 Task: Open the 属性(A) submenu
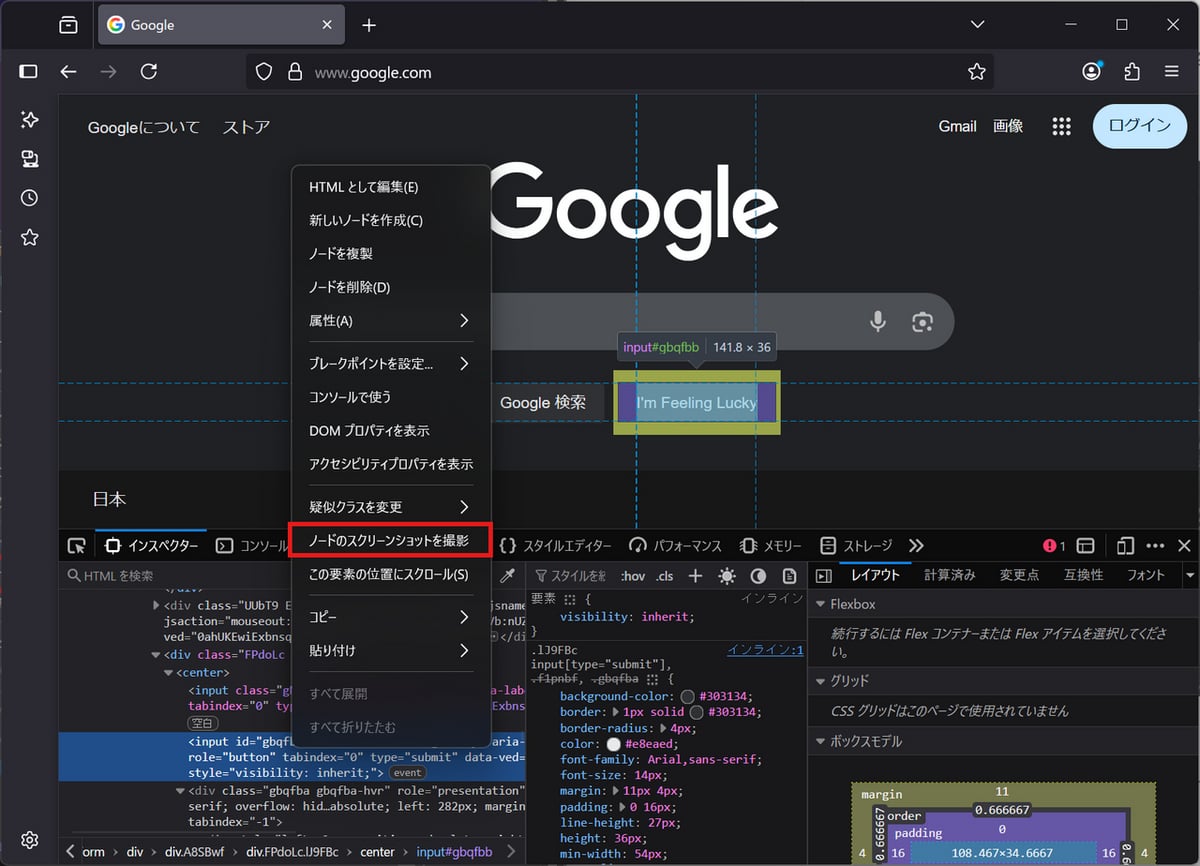[390, 321]
